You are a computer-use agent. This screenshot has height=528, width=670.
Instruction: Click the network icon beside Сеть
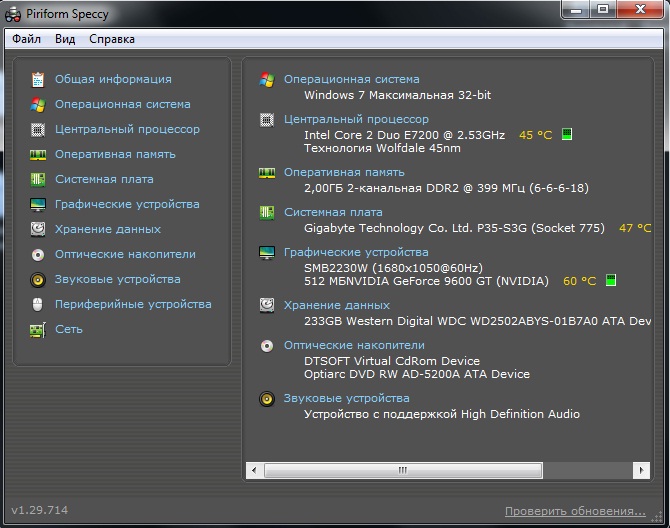pyautogui.click(x=38, y=329)
